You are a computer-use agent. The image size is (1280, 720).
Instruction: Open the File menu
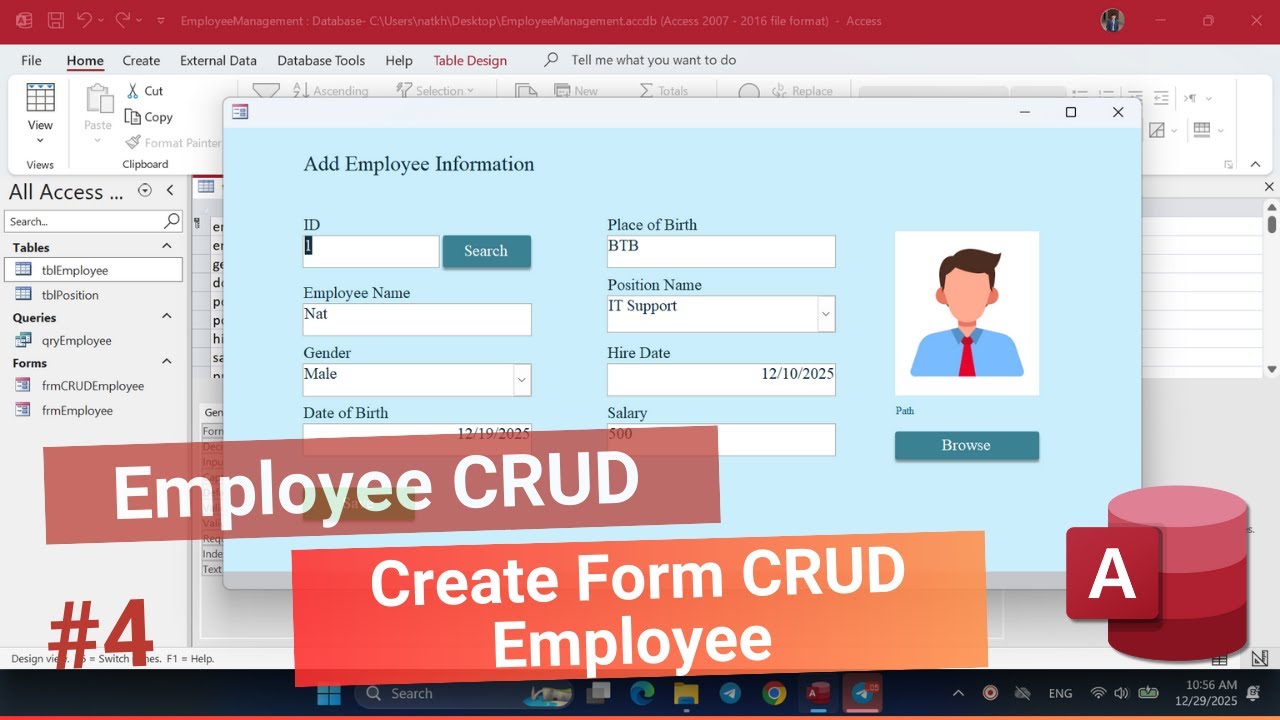pos(31,60)
